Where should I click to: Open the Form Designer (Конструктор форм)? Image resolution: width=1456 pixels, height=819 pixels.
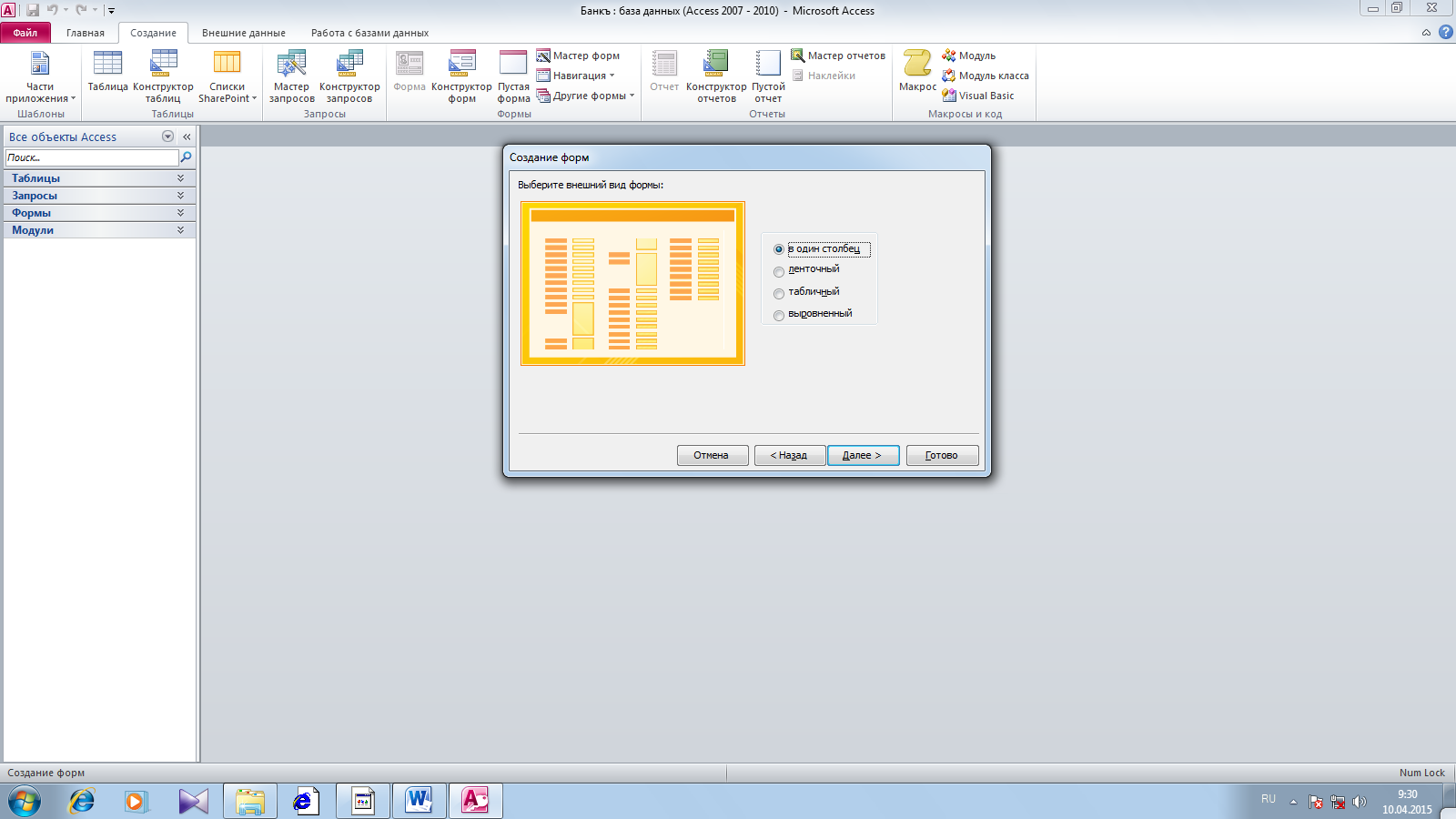coord(461,77)
